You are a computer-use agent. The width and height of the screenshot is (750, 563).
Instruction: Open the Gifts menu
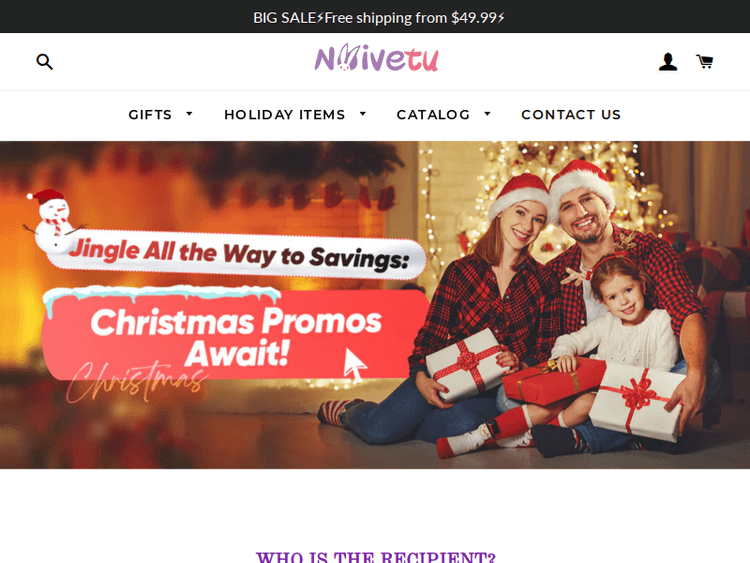(x=150, y=115)
